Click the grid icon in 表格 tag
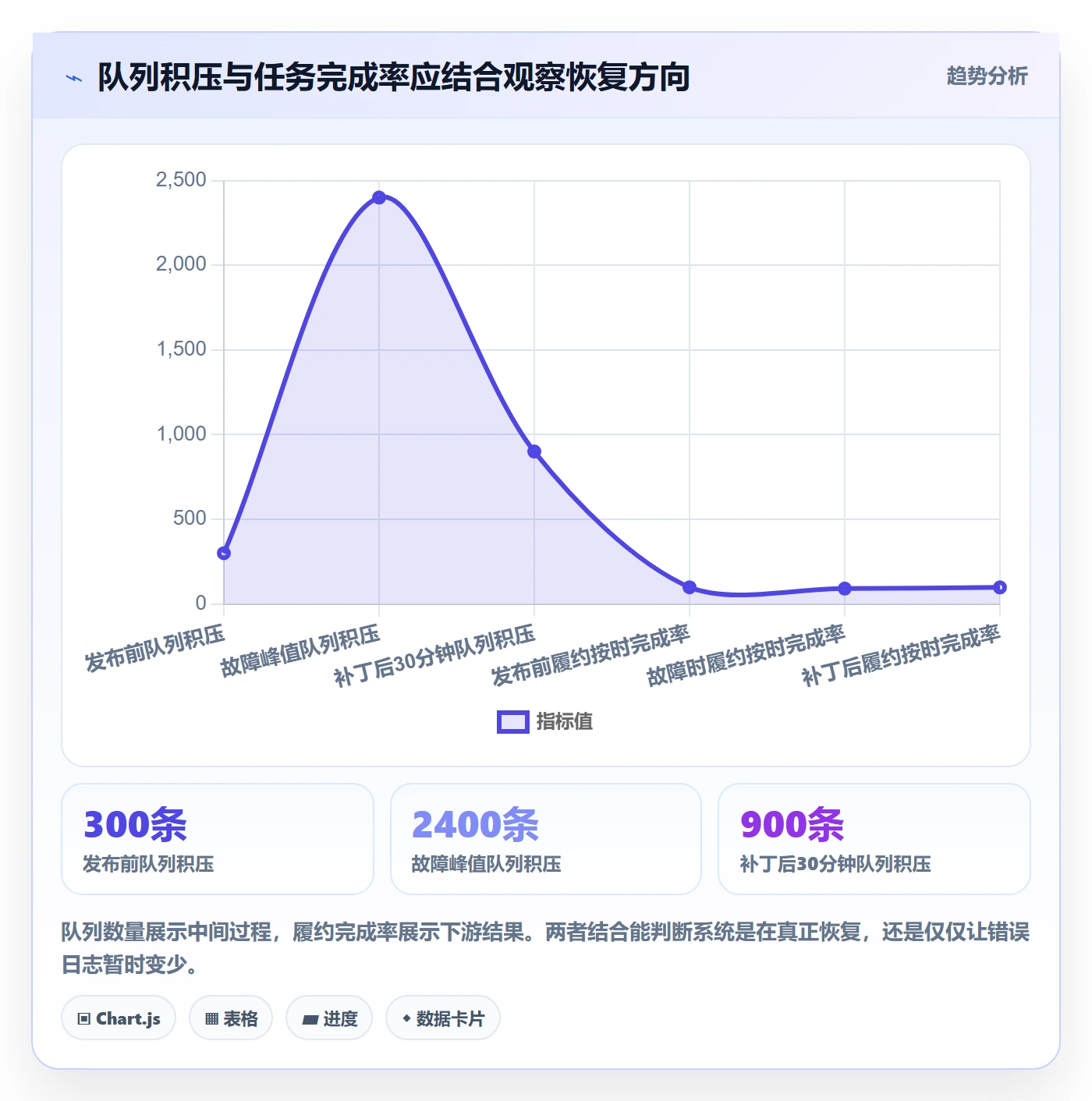 [211, 1019]
